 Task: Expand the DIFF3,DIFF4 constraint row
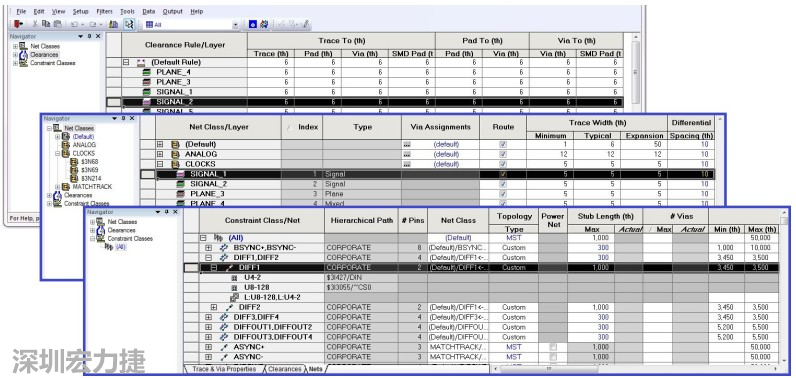[x=208, y=317]
